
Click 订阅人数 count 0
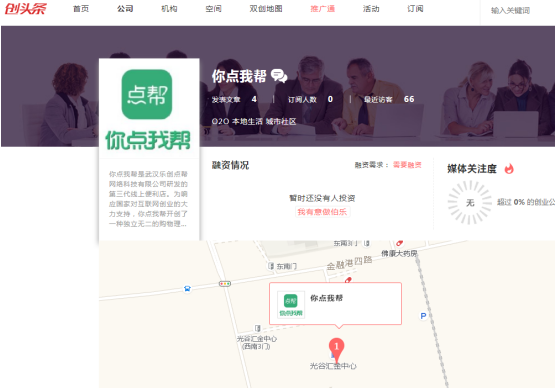tap(310, 100)
